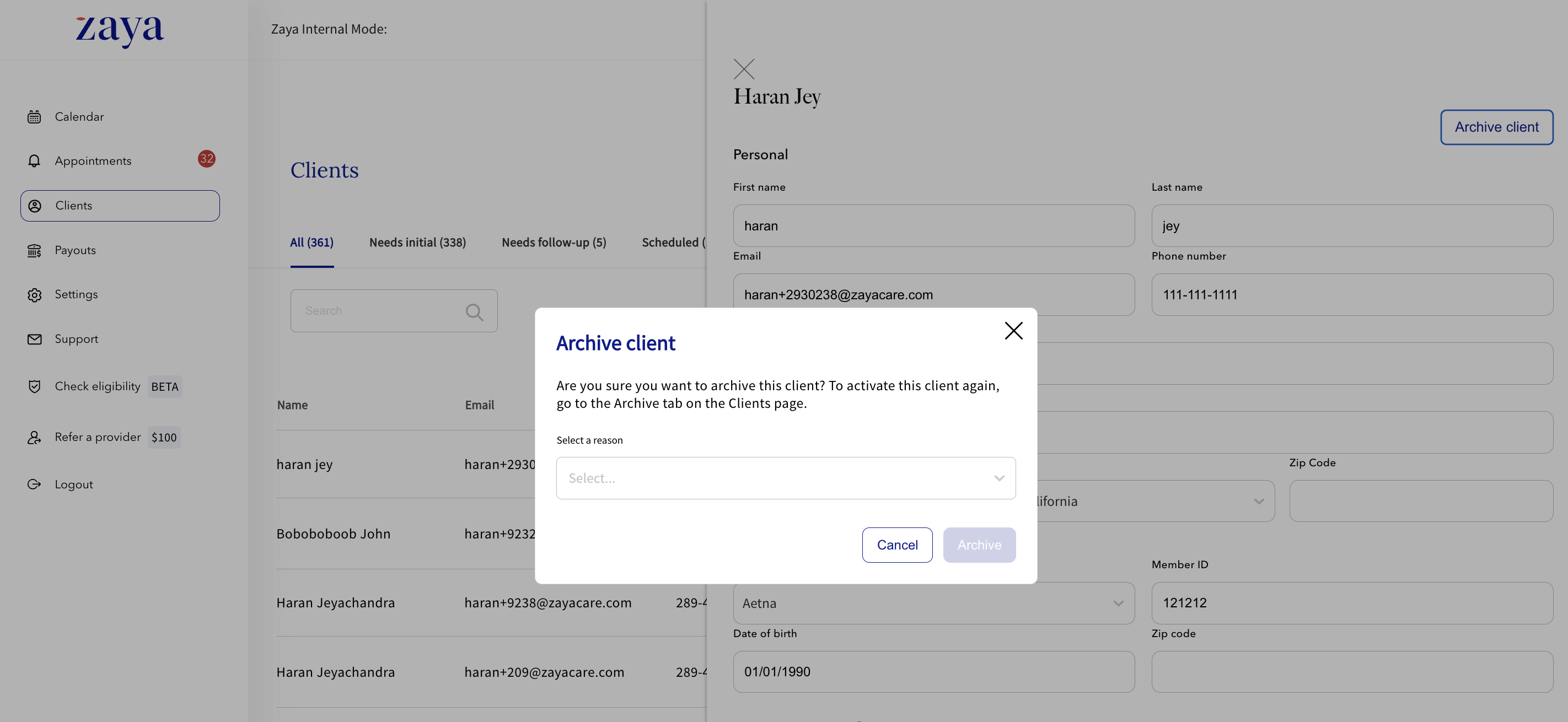Click the Calendar icon in sidebar

click(34, 117)
